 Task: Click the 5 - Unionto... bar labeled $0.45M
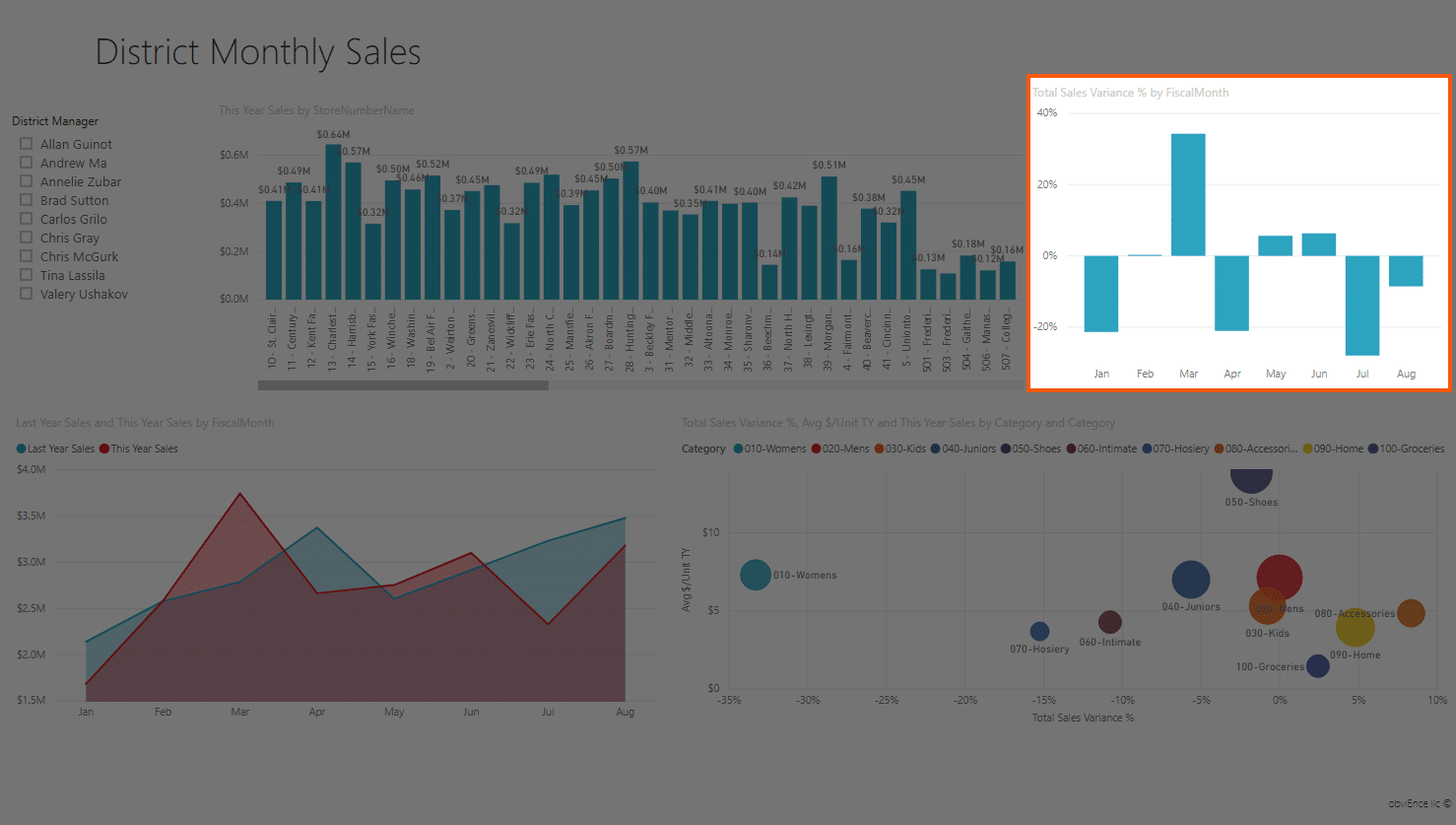908,245
